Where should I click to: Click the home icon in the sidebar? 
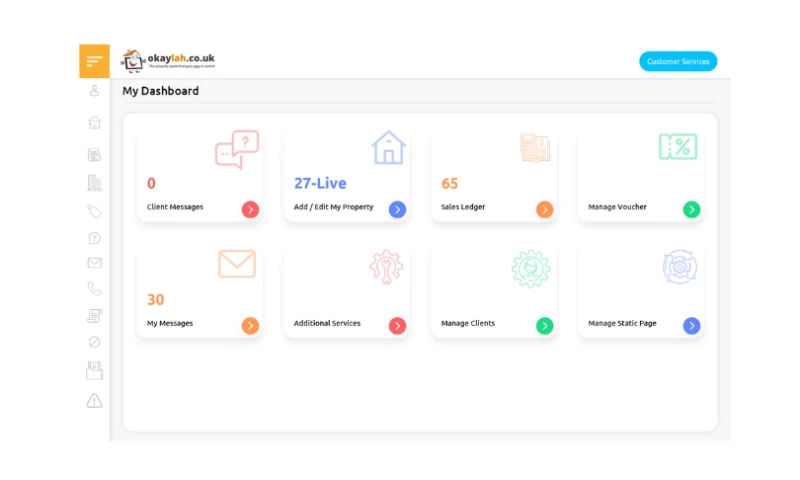pos(94,122)
